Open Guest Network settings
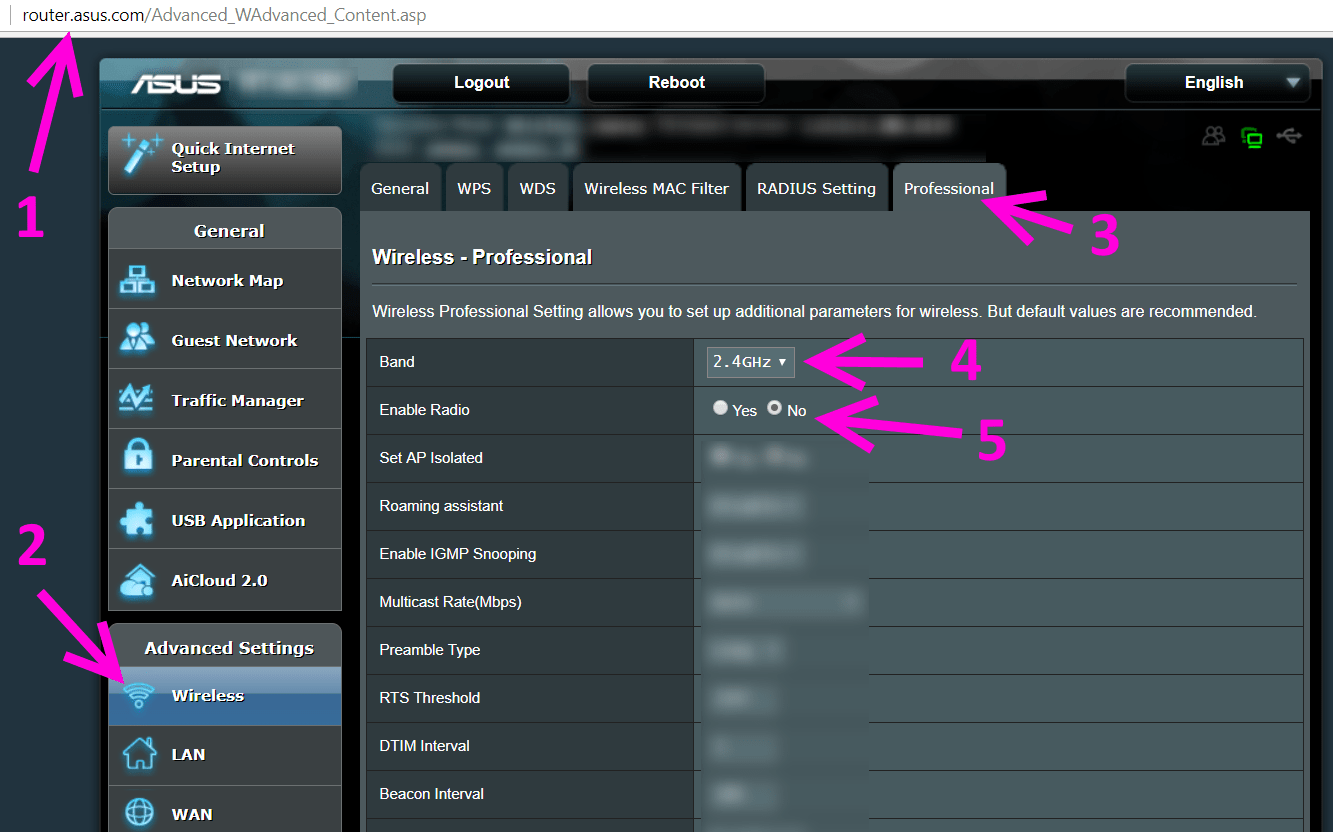 click(225, 340)
